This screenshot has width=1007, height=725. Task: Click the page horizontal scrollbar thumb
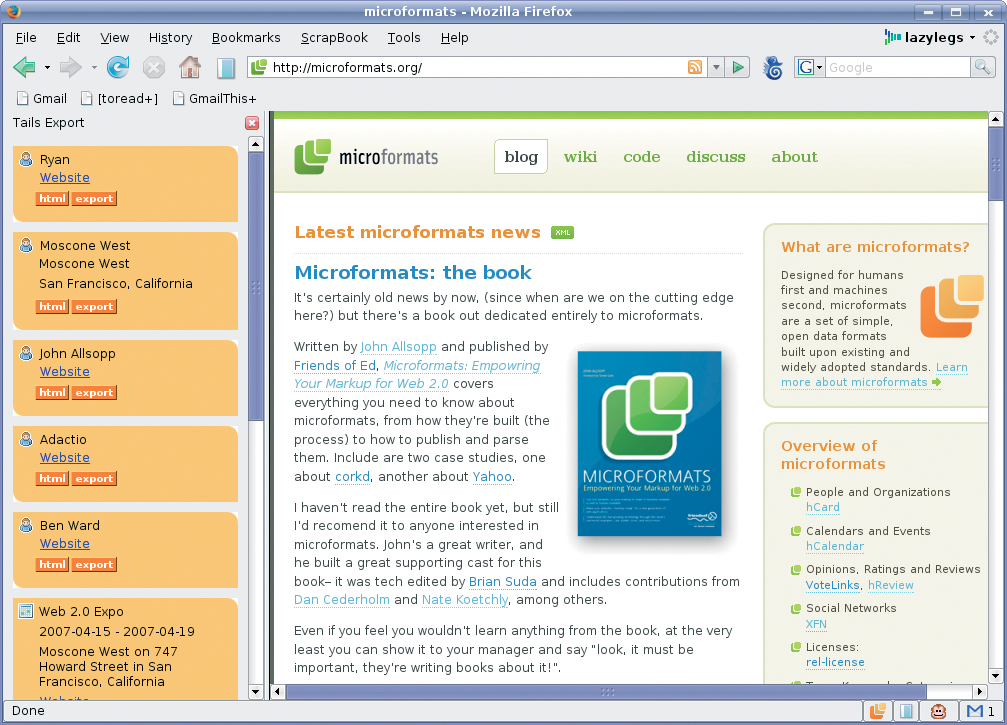pos(606,692)
